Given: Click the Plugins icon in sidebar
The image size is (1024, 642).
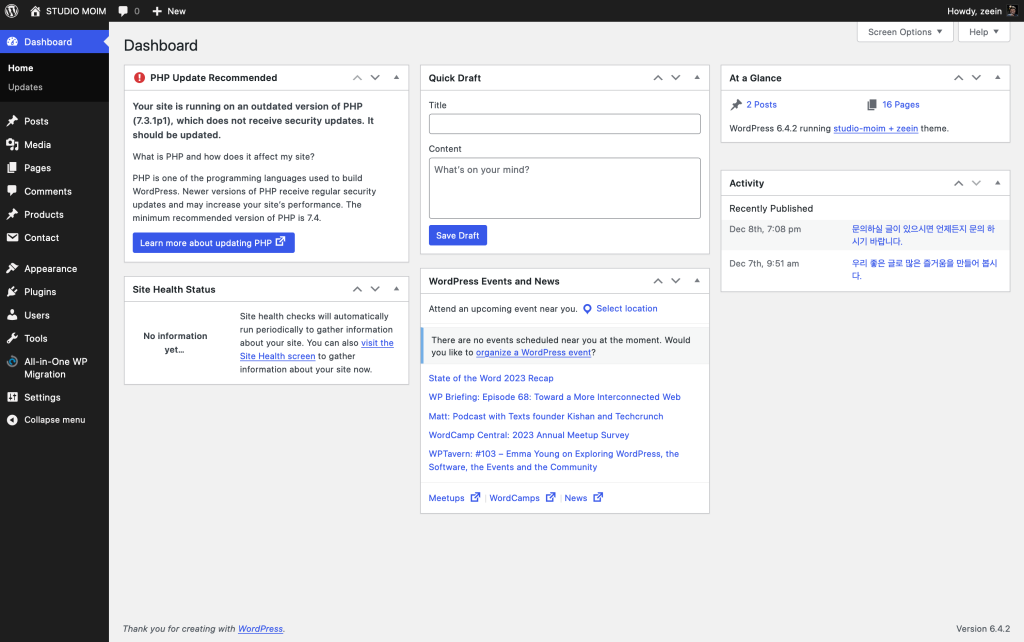Looking at the screenshot, I should click(12, 292).
